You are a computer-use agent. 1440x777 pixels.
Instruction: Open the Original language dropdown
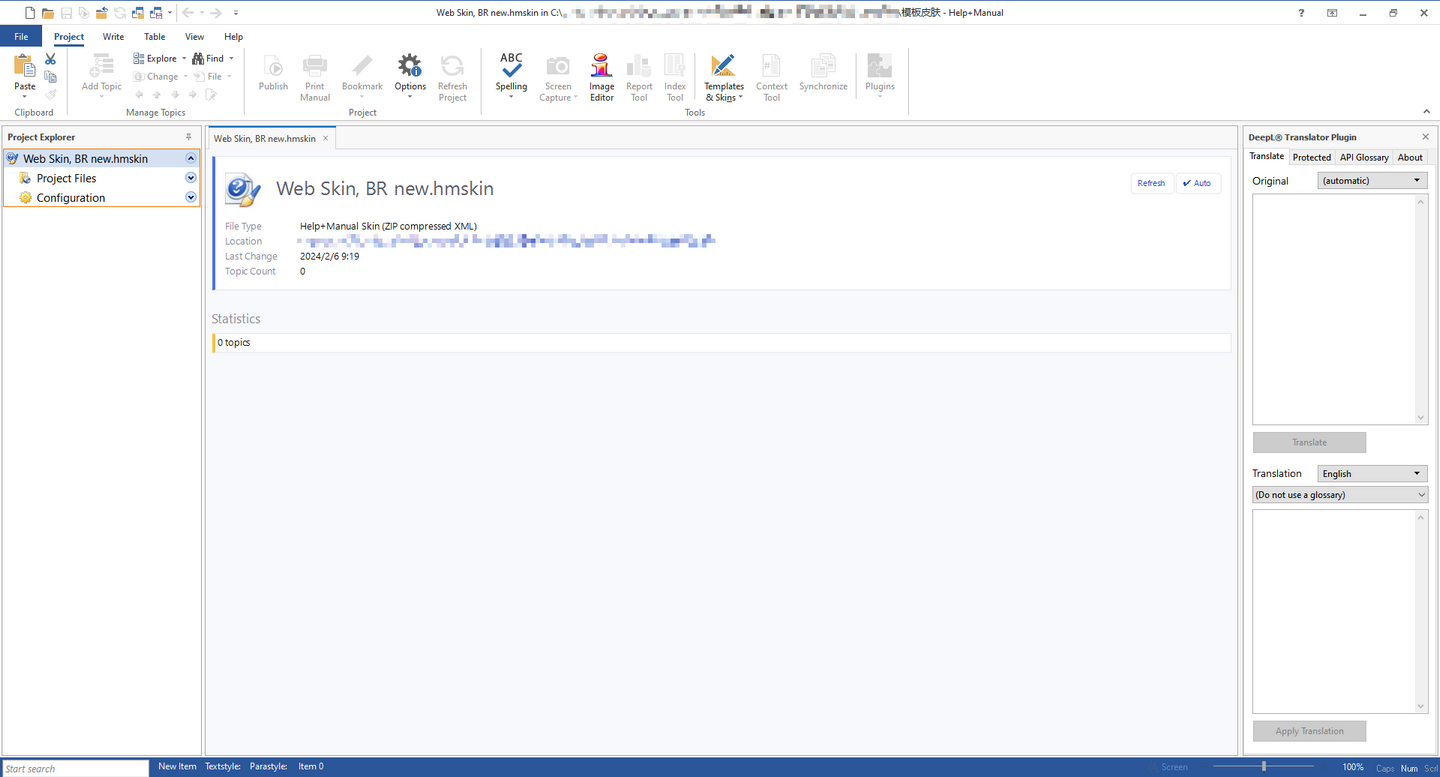click(x=1372, y=181)
